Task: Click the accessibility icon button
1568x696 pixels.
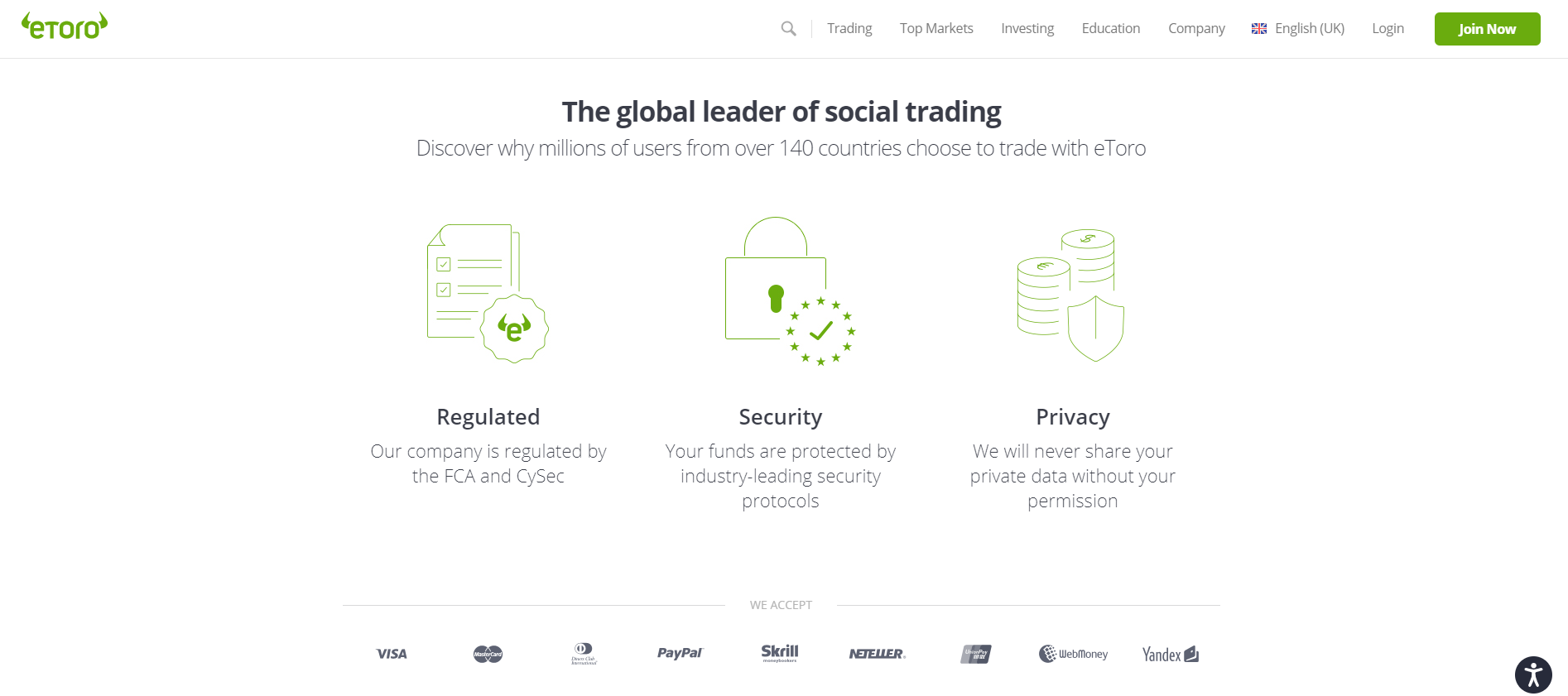Action: click(1533, 674)
